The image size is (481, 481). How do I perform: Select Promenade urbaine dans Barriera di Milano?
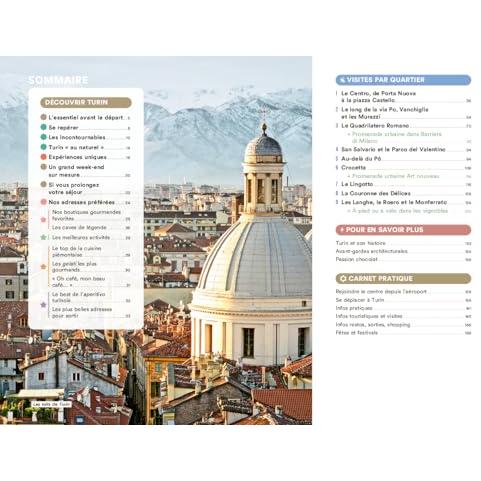click(x=409, y=137)
